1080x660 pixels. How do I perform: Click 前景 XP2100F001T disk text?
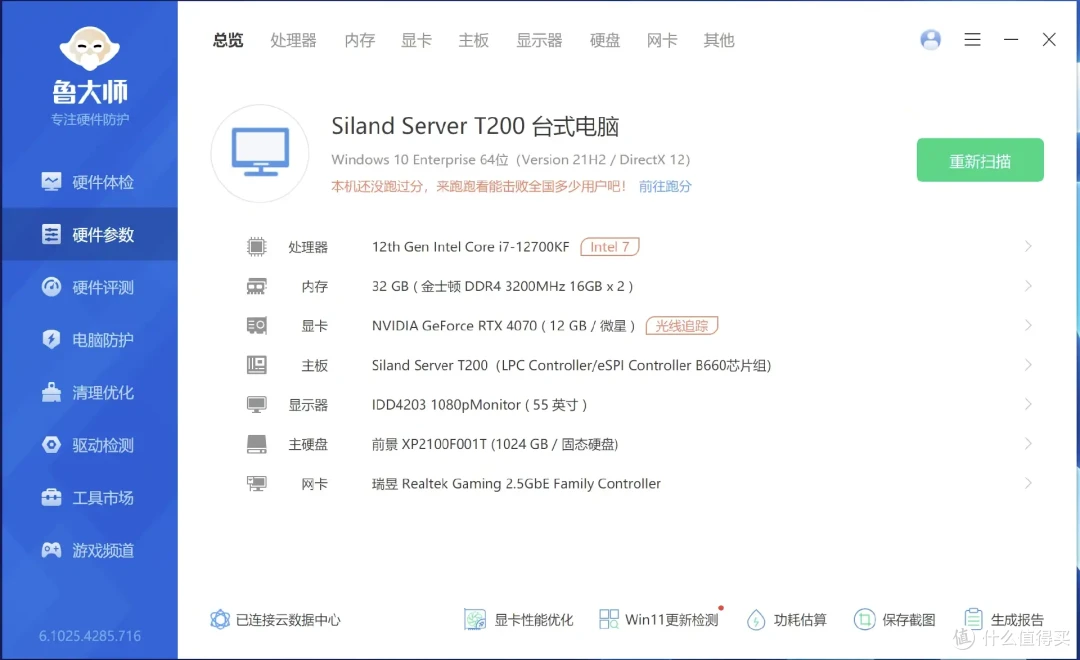[495, 444]
